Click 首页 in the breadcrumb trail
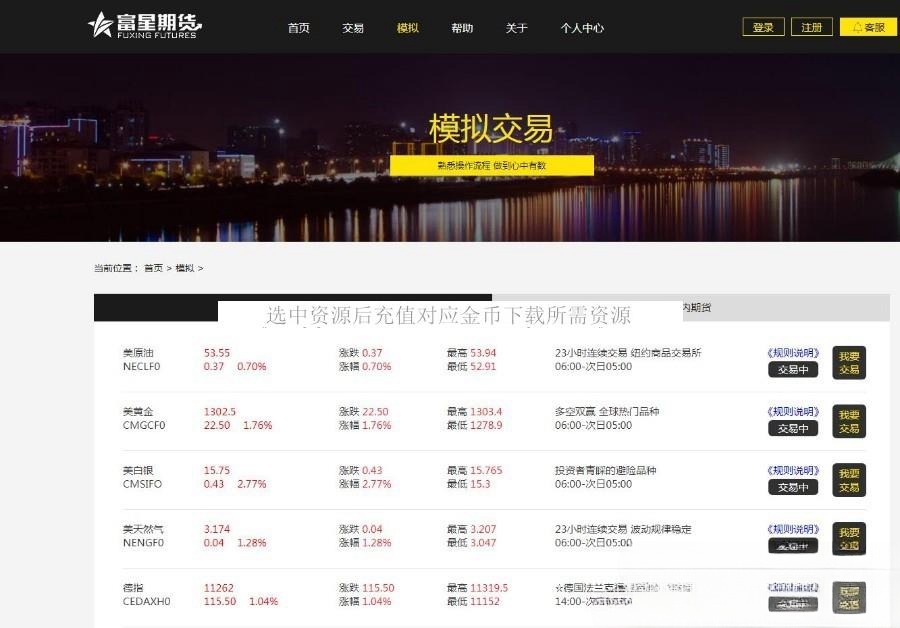This screenshot has height=628, width=900. [150, 269]
